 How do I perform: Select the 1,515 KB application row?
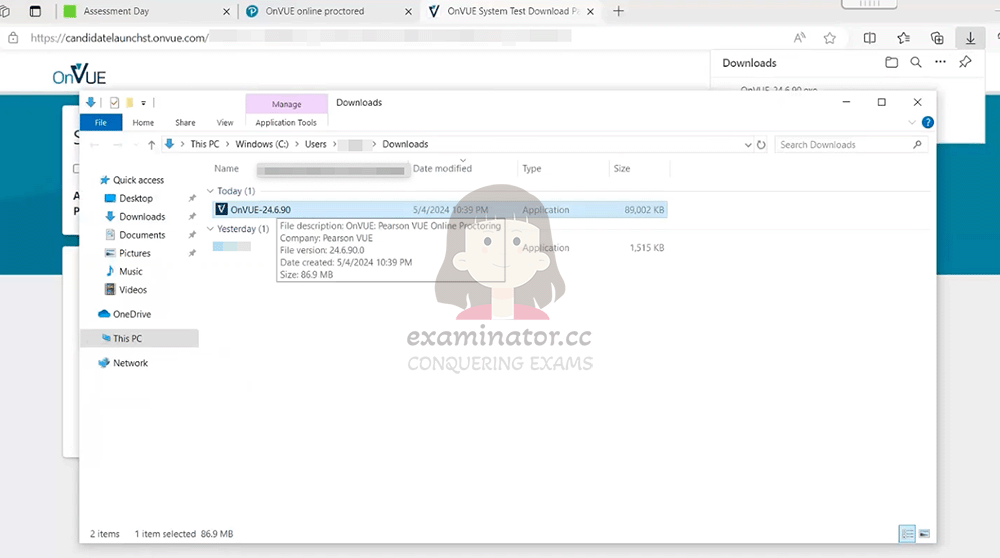[x=440, y=247]
